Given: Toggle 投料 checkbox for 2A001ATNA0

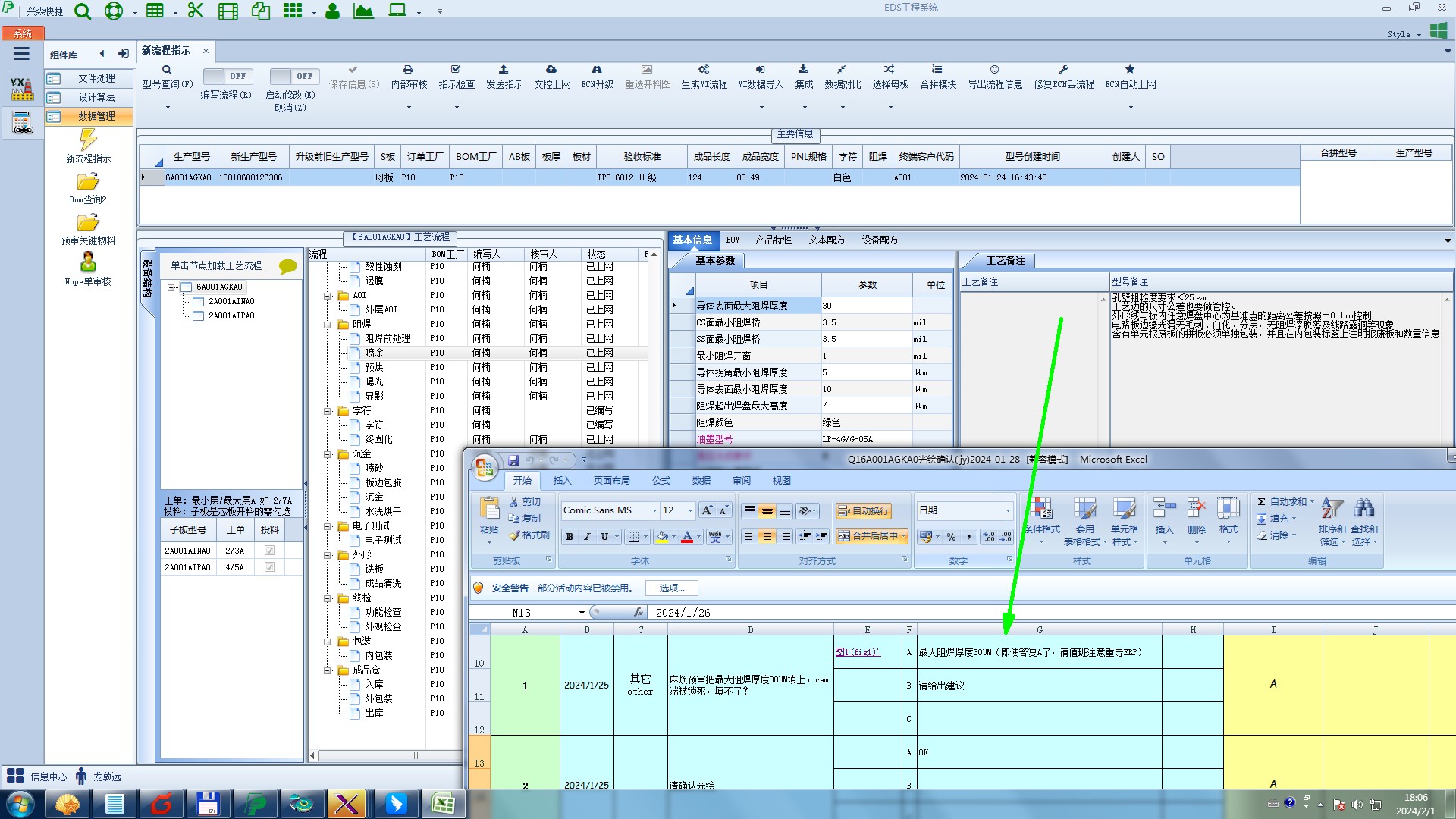Looking at the screenshot, I should (x=269, y=551).
